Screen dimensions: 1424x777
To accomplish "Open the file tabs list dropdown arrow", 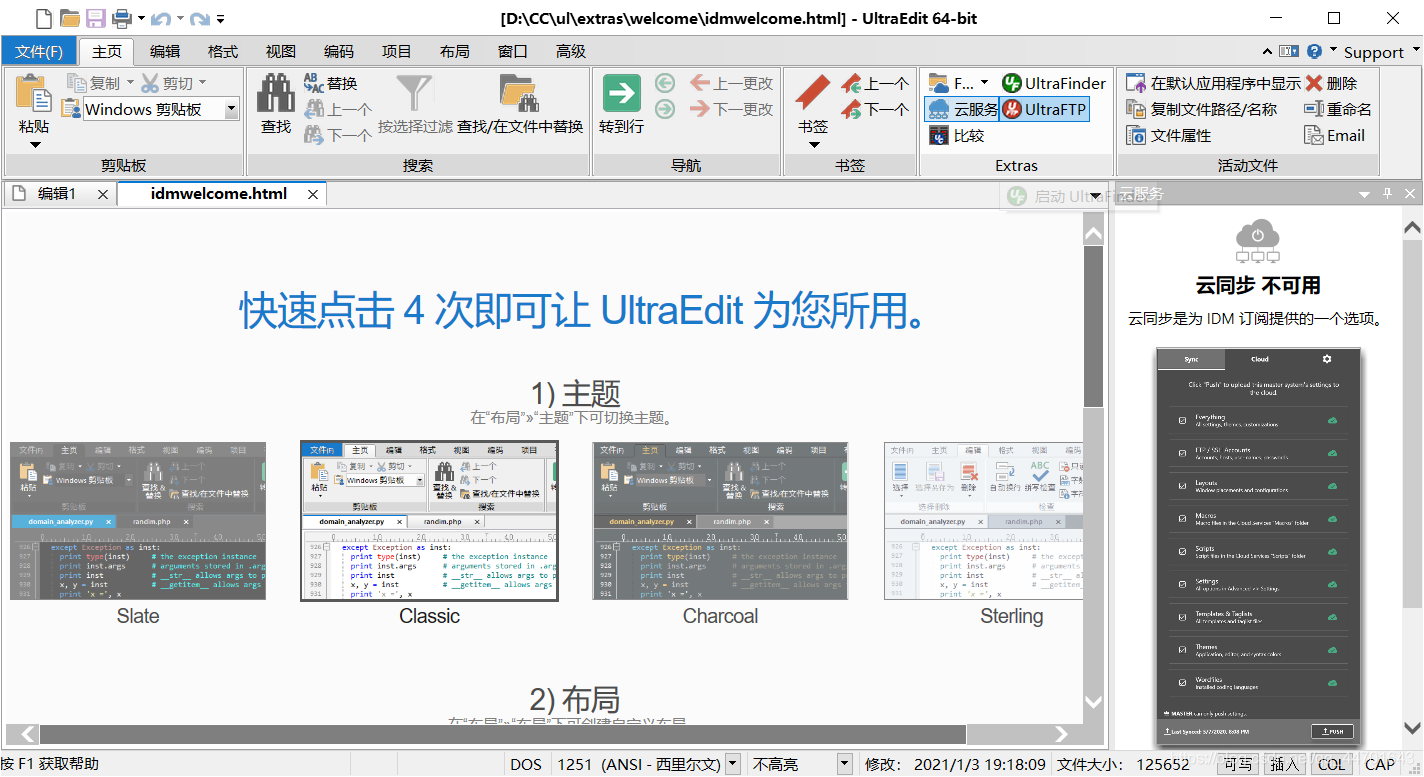I will 1096,195.
